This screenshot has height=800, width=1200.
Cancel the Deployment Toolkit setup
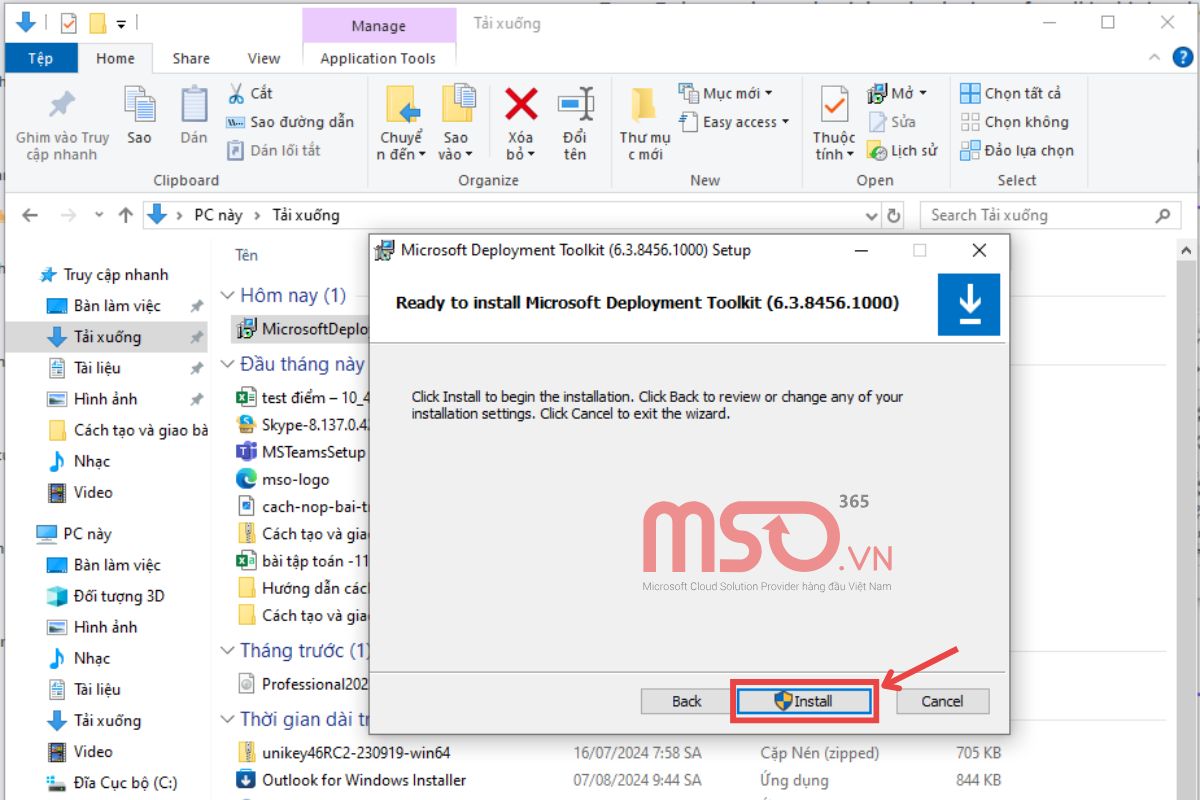click(x=942, y=701)
